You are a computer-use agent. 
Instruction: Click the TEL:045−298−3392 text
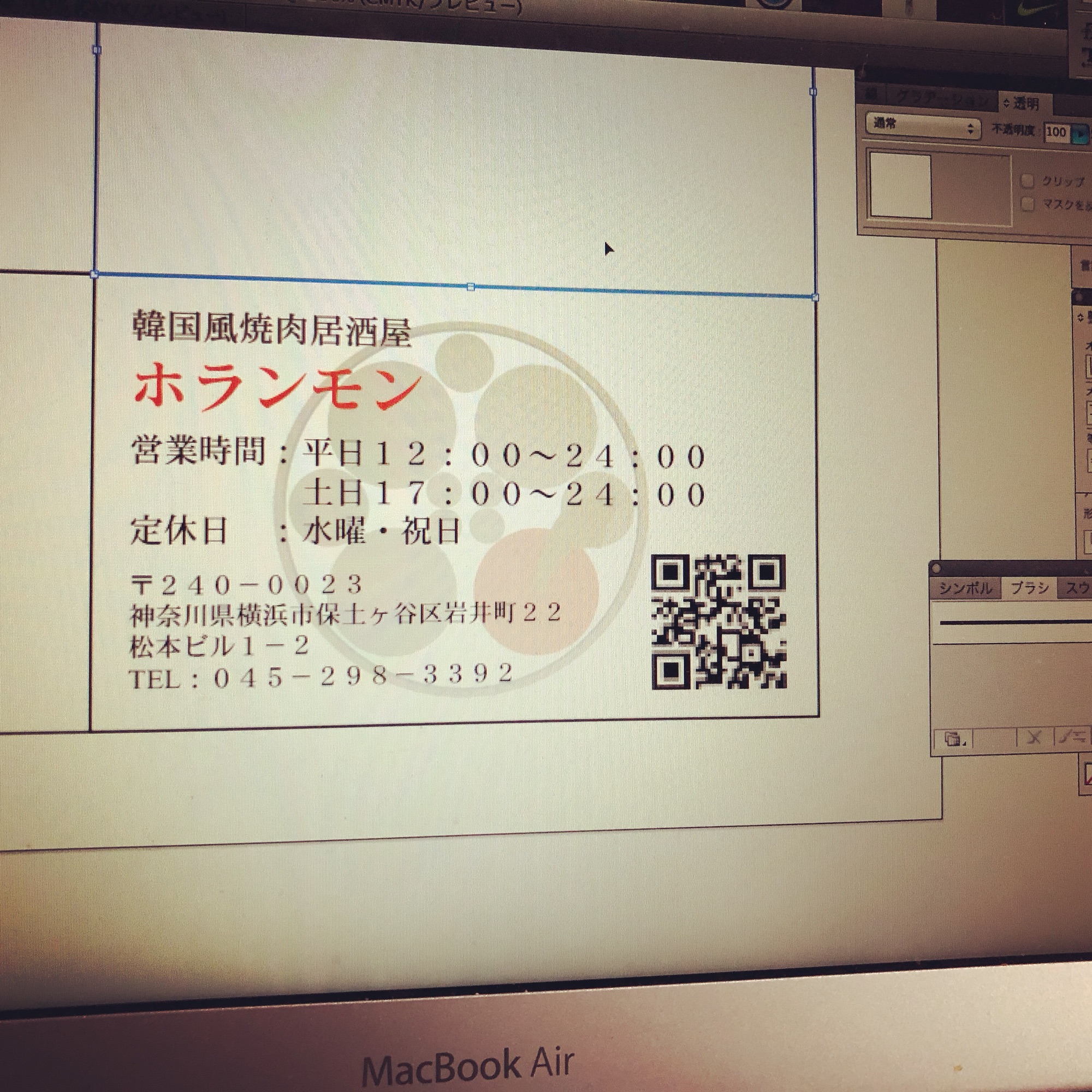point(322,675)
